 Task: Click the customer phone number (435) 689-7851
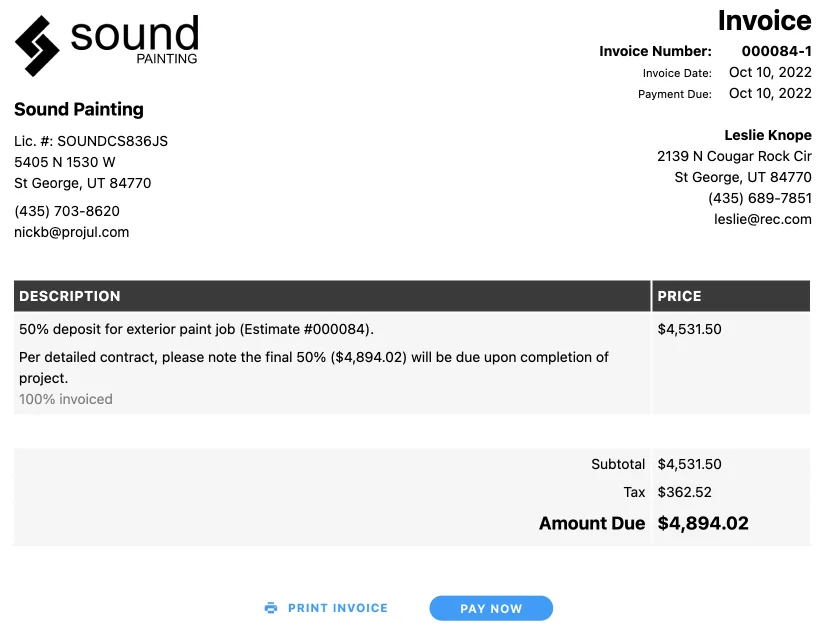(759, 198)
